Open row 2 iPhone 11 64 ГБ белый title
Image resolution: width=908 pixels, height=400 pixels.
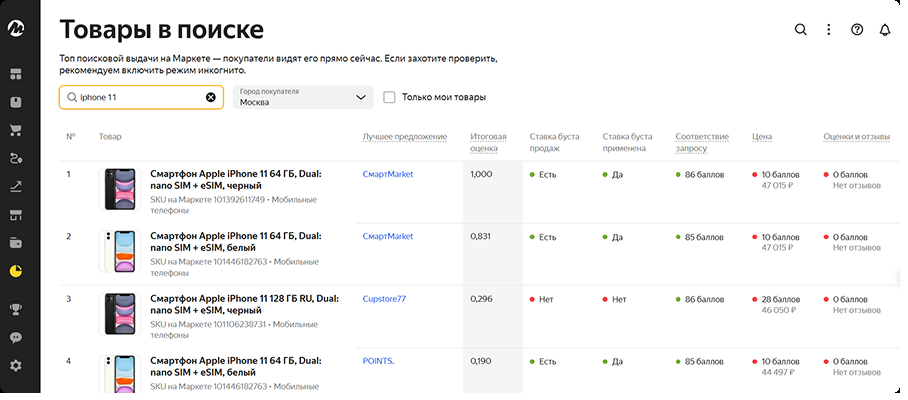pyautogui.click(x=236, y=242)
